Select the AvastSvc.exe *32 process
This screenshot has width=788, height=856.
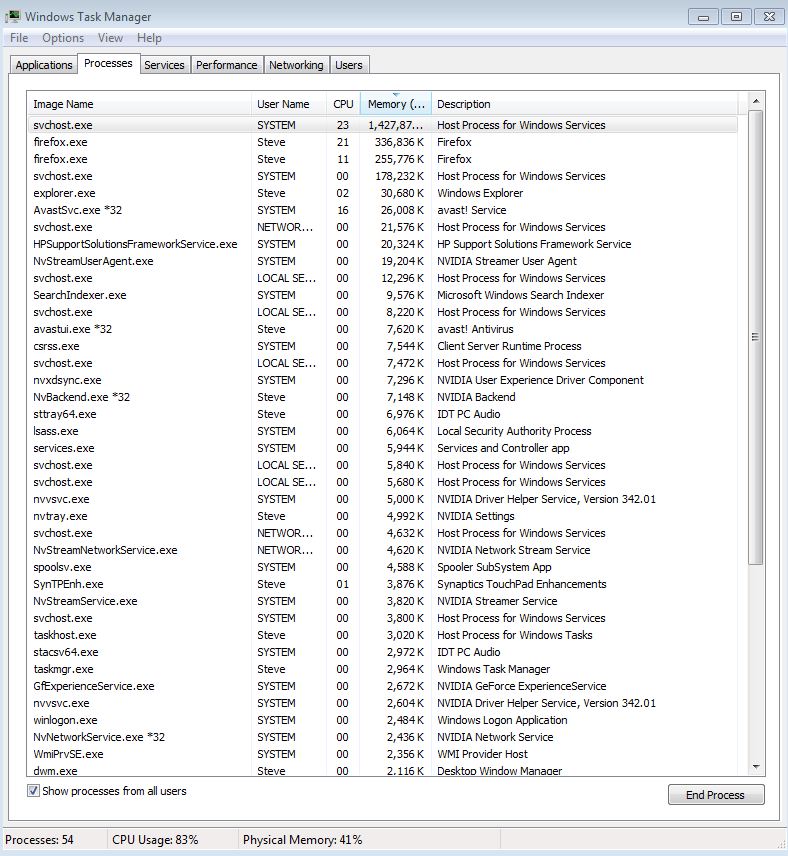click(382, 210)
